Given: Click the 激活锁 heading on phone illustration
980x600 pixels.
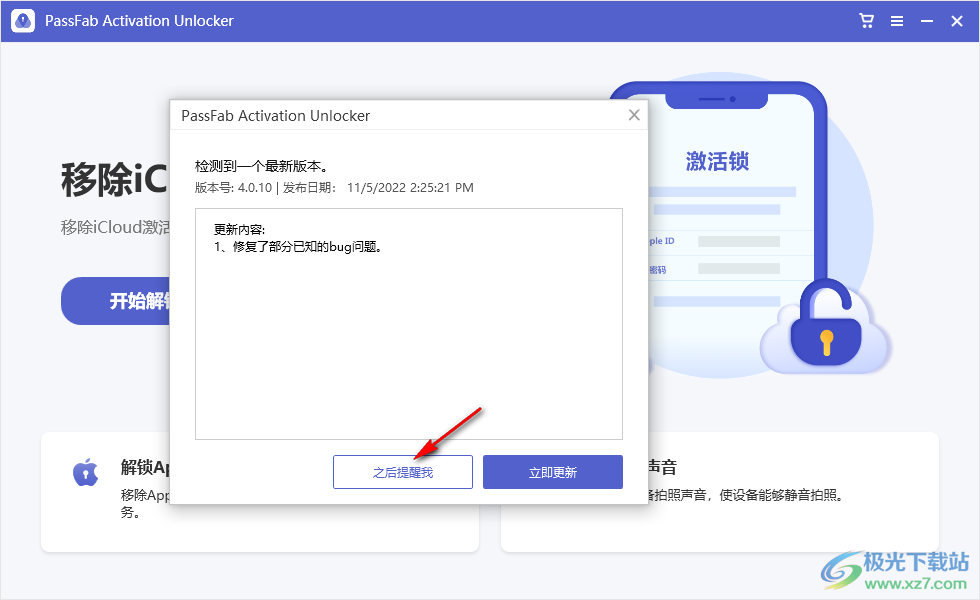Looking at the screenshot, I should click(718, 161).
